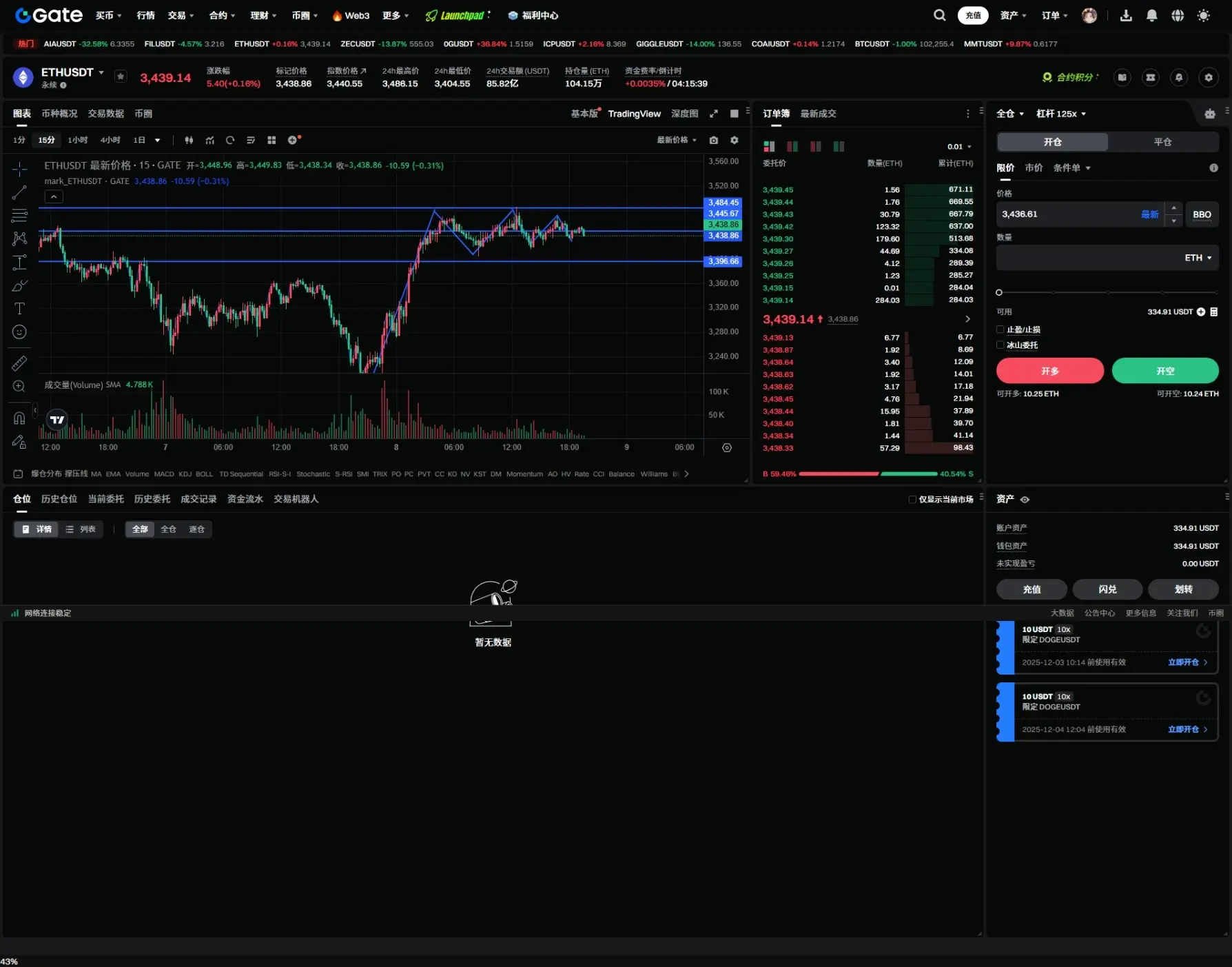Open the chart indicators button
Viewport: 1232px width, 967px height.
pyautogui.click(x=209, y=140)
